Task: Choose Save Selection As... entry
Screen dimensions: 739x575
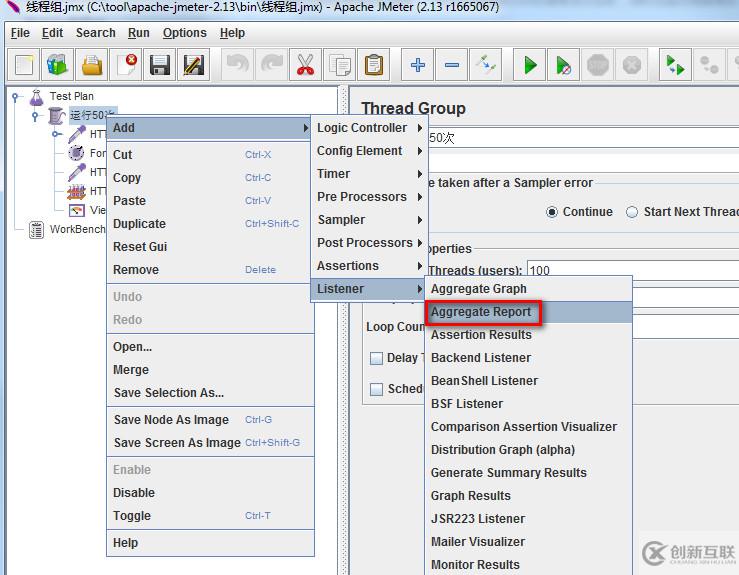Action: (x=210, y=393)
